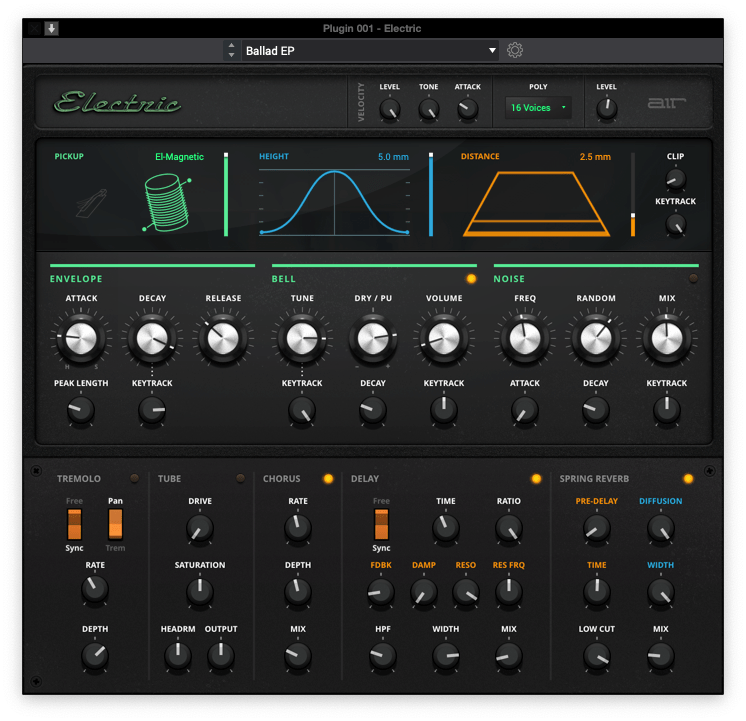Click the master Level knob

click(607, 109)
